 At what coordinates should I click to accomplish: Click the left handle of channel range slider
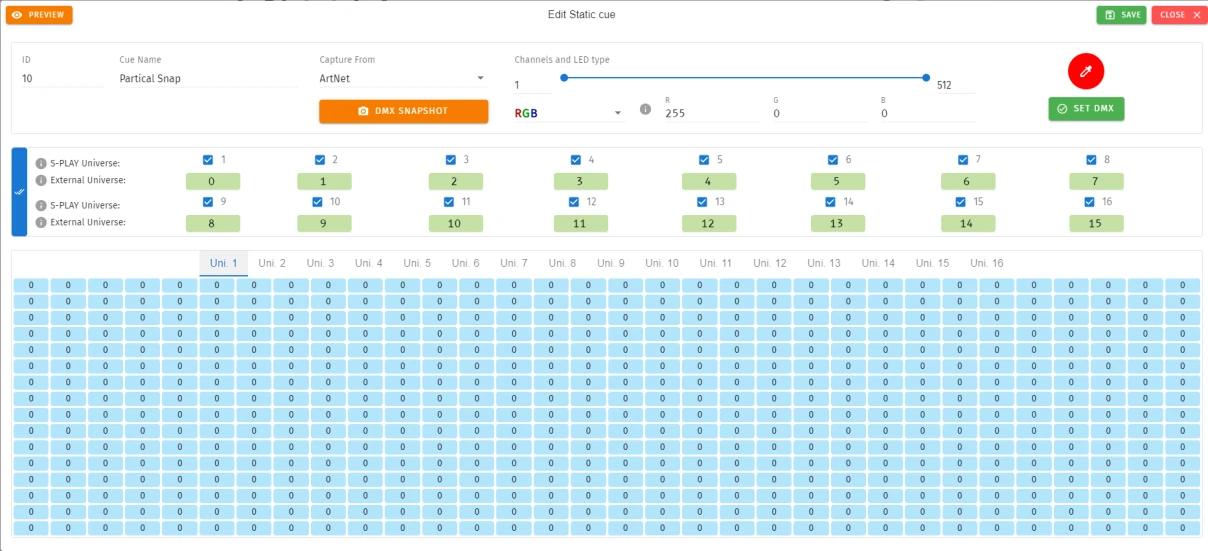564,77
